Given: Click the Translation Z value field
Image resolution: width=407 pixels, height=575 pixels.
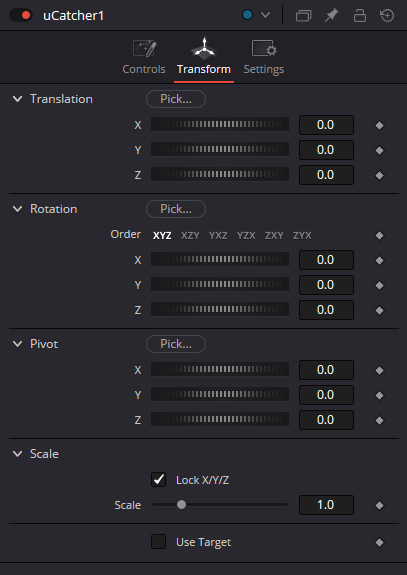Looking at the screenshot, I should pos(326,175).
